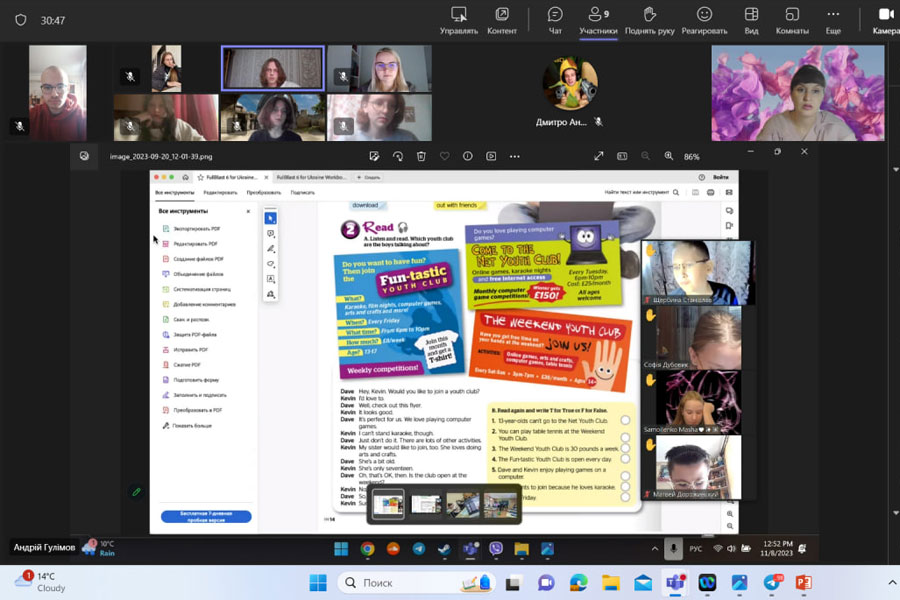The width and height of the screenshot is (900, 600).
Task: Open the Преобразовать menu item
Action: [264, 192]
